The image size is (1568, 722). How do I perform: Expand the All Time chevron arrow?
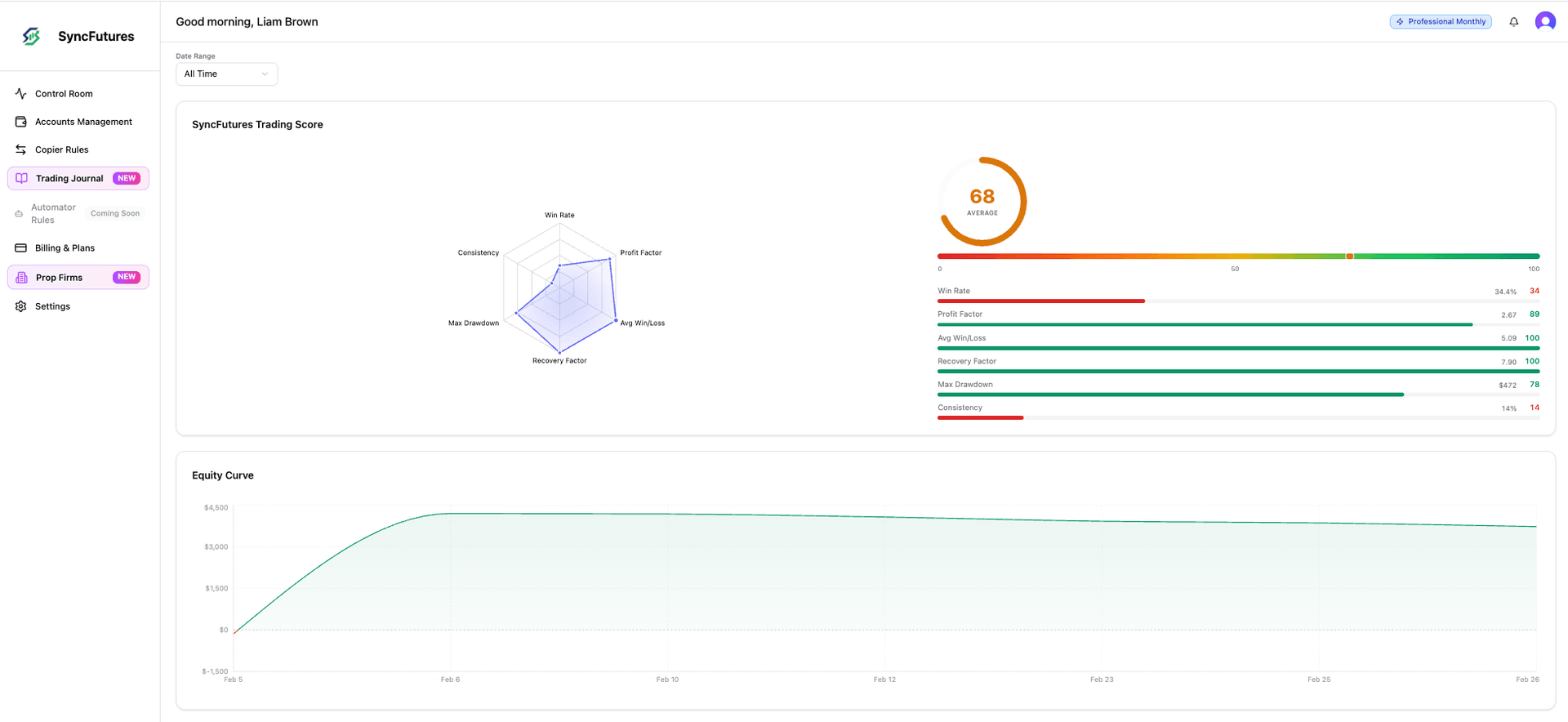point(265,74)
